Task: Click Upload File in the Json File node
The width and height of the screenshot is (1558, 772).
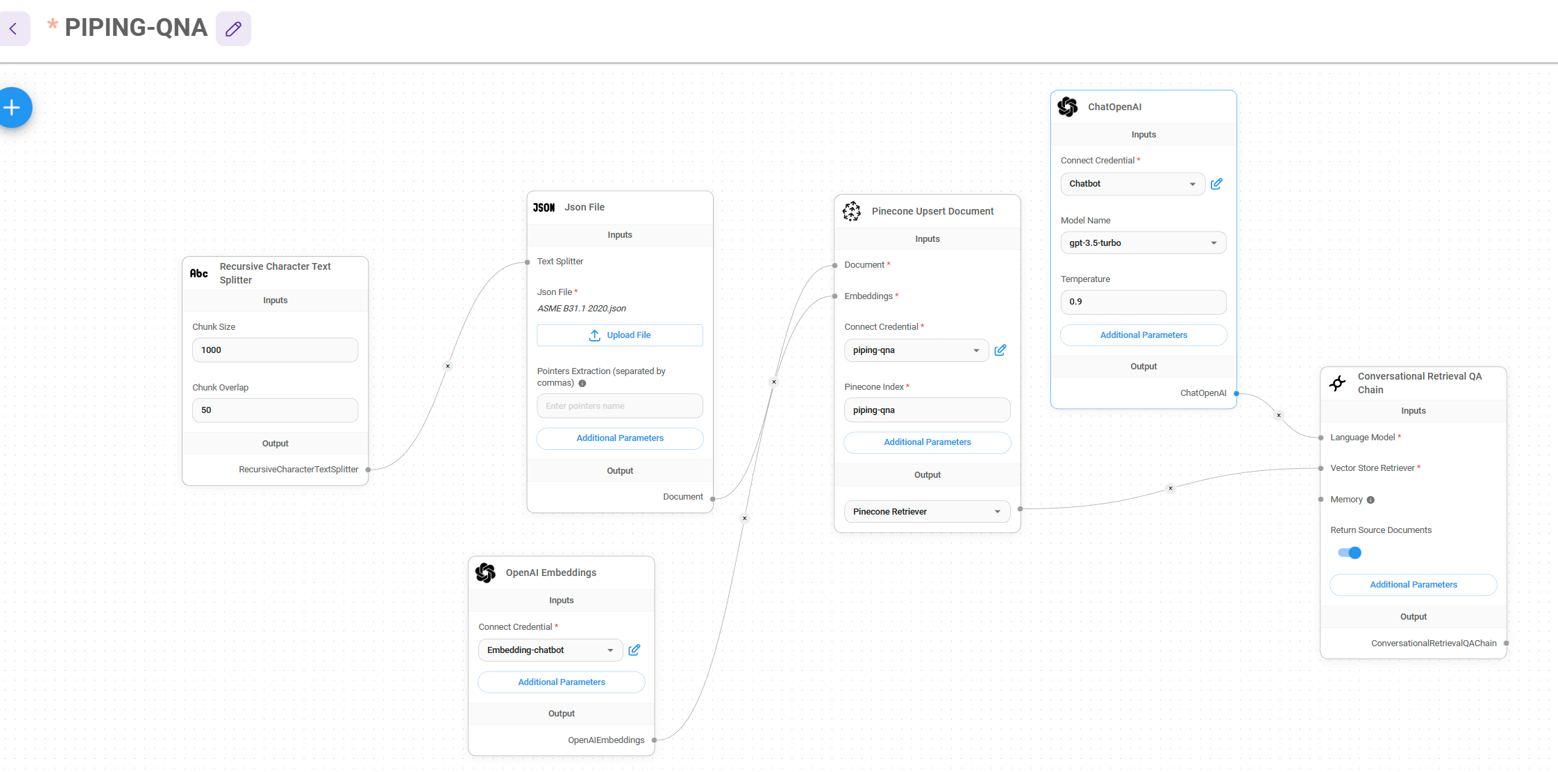Action: [620, 335]
